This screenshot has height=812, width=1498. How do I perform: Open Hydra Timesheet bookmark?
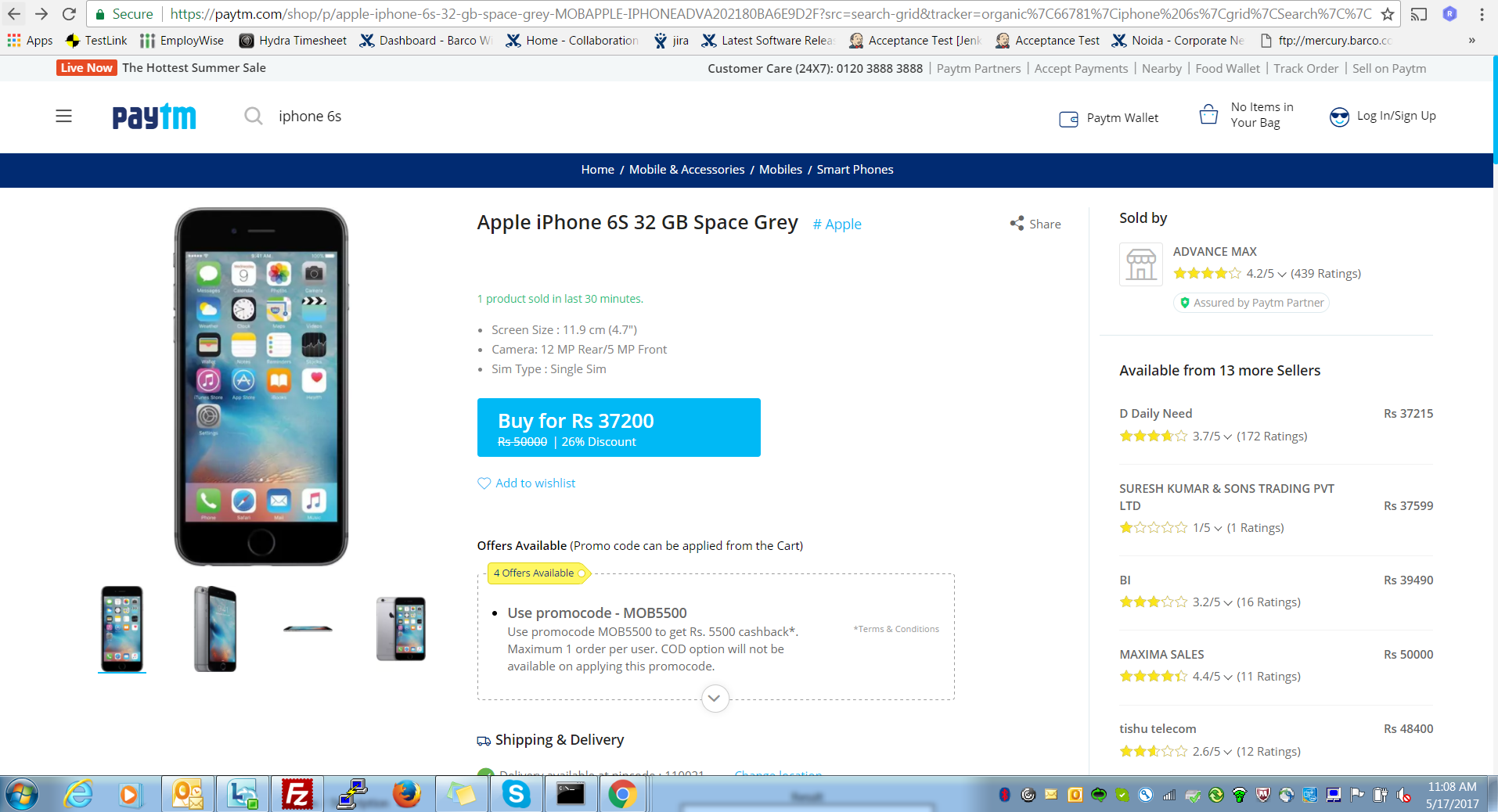pyautogui.click(x=293, y=41)
